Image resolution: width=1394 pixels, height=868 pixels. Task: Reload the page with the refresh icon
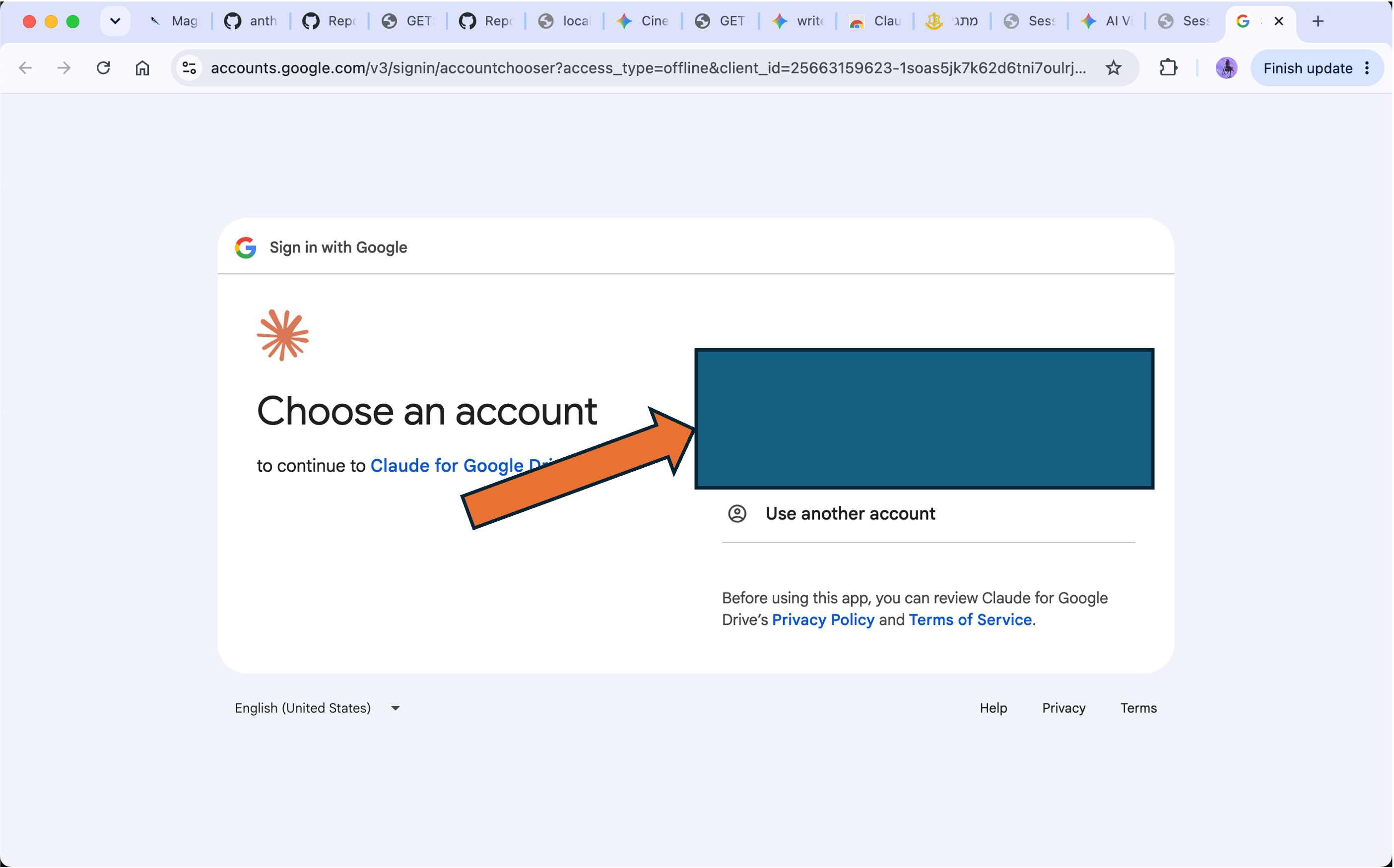103,68
